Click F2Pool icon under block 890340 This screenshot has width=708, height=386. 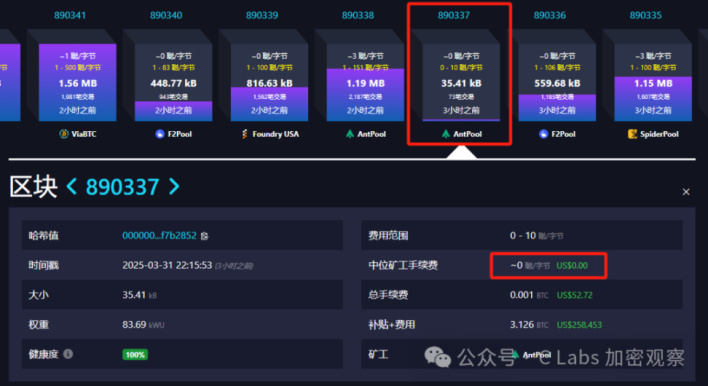pyautogui.click(x=159, y=134)
